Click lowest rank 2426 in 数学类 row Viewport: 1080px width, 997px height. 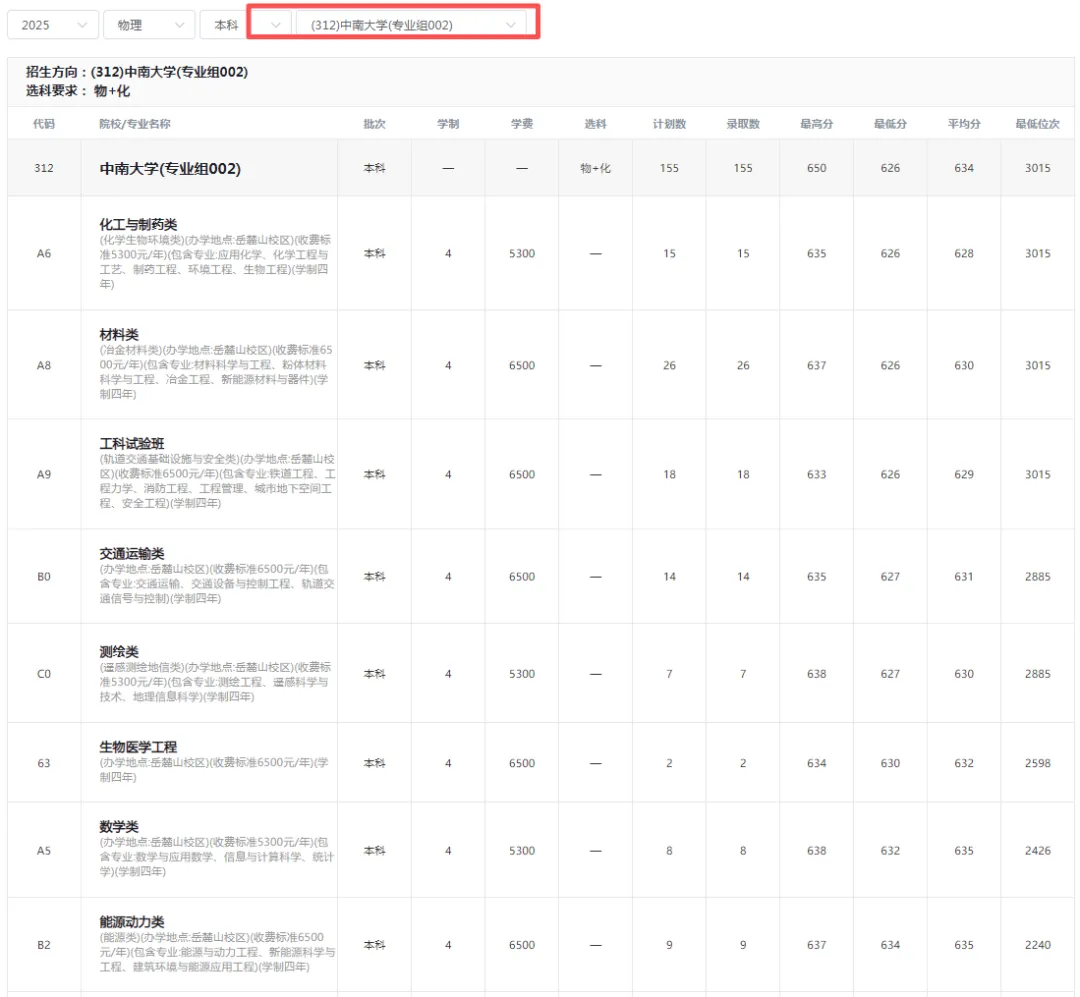(1038, 851)
